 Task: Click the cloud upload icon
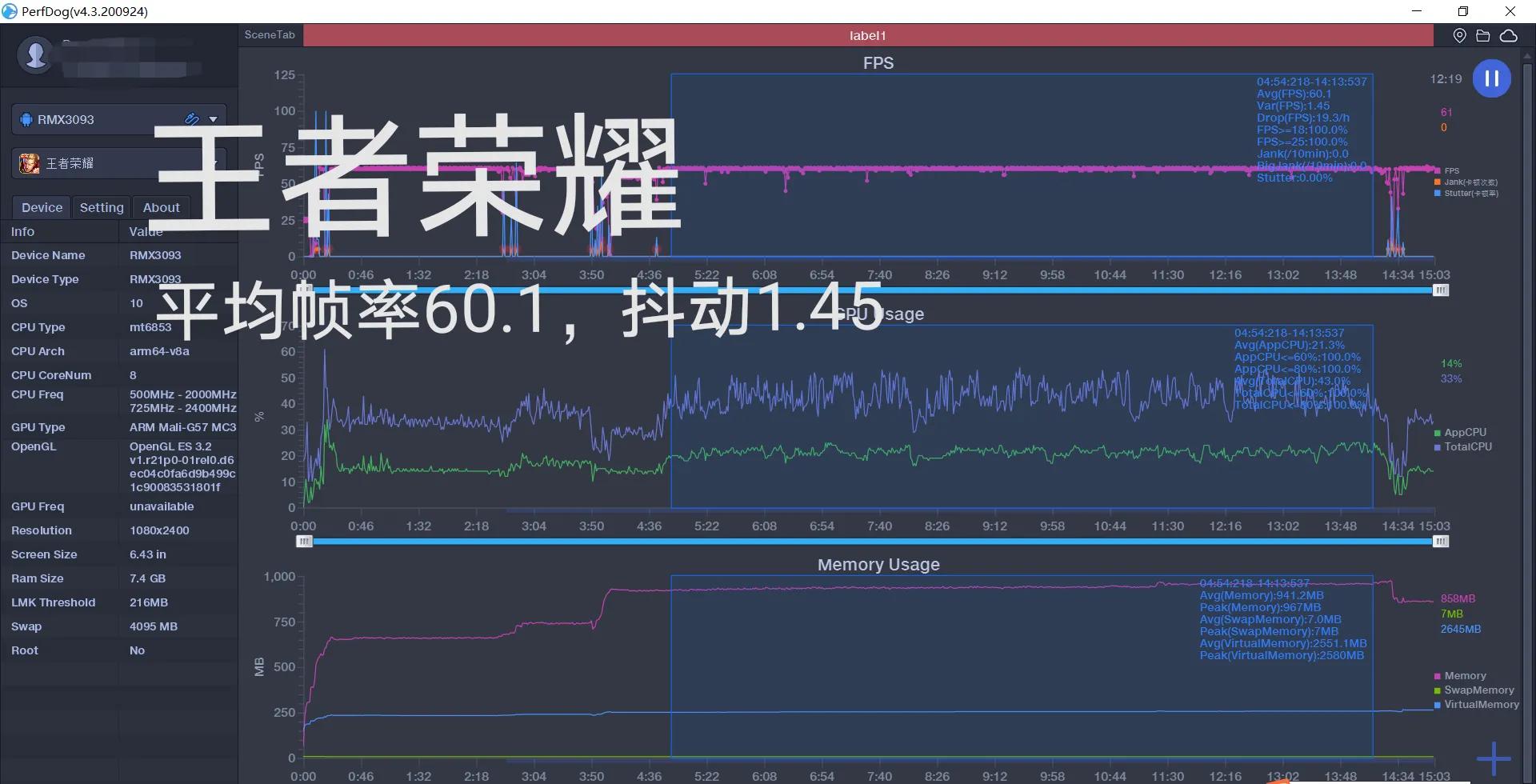[x=1510, y=35]
